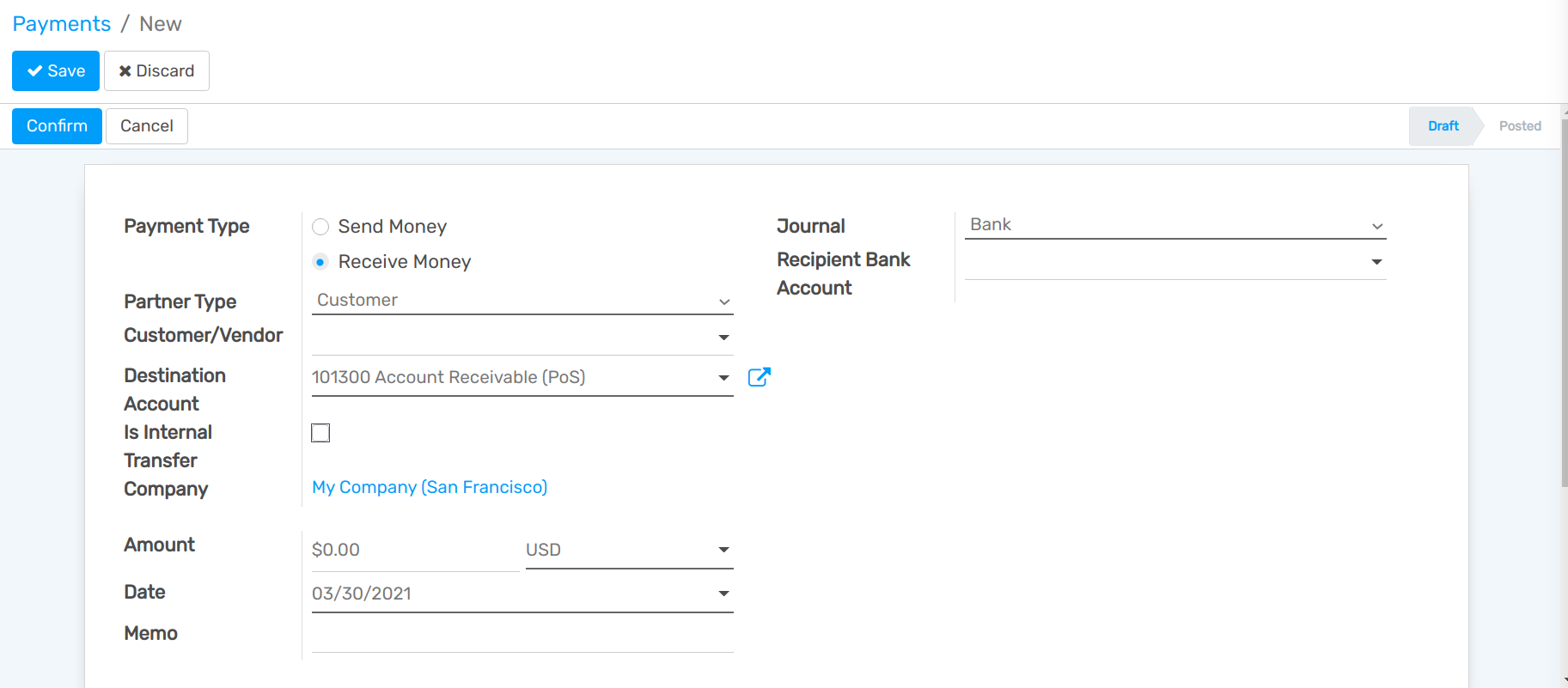
Task: Select the Receive Money radio option
Action: tap(320, 262)
